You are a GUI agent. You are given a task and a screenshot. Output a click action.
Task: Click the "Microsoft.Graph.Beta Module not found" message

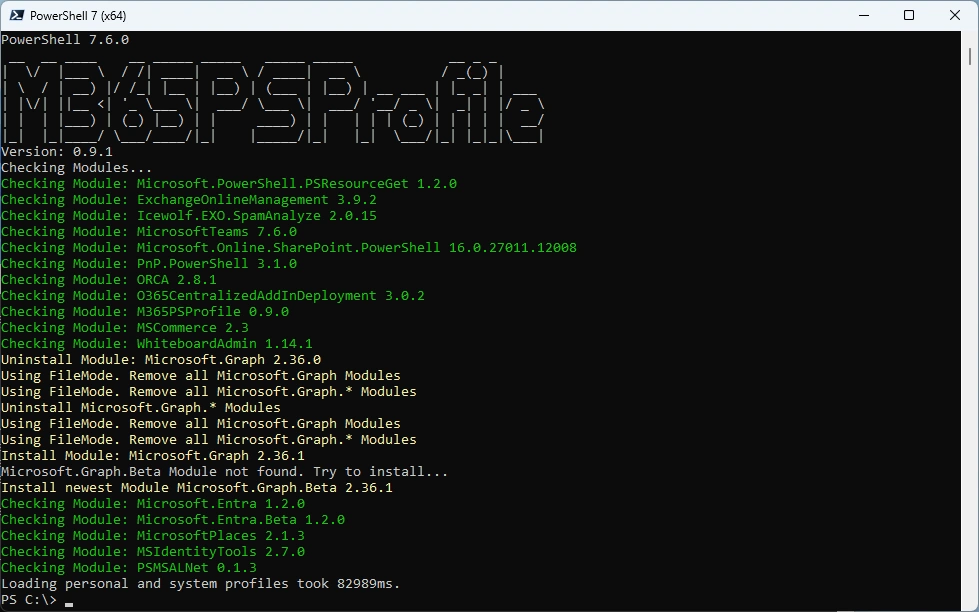pyautogui.click(x=224, y=472)
